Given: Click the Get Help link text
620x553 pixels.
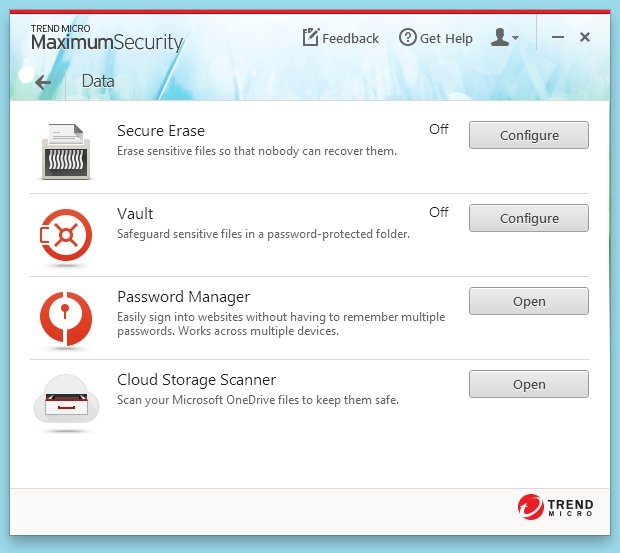Looking at the screenshot, I should 446,38.
